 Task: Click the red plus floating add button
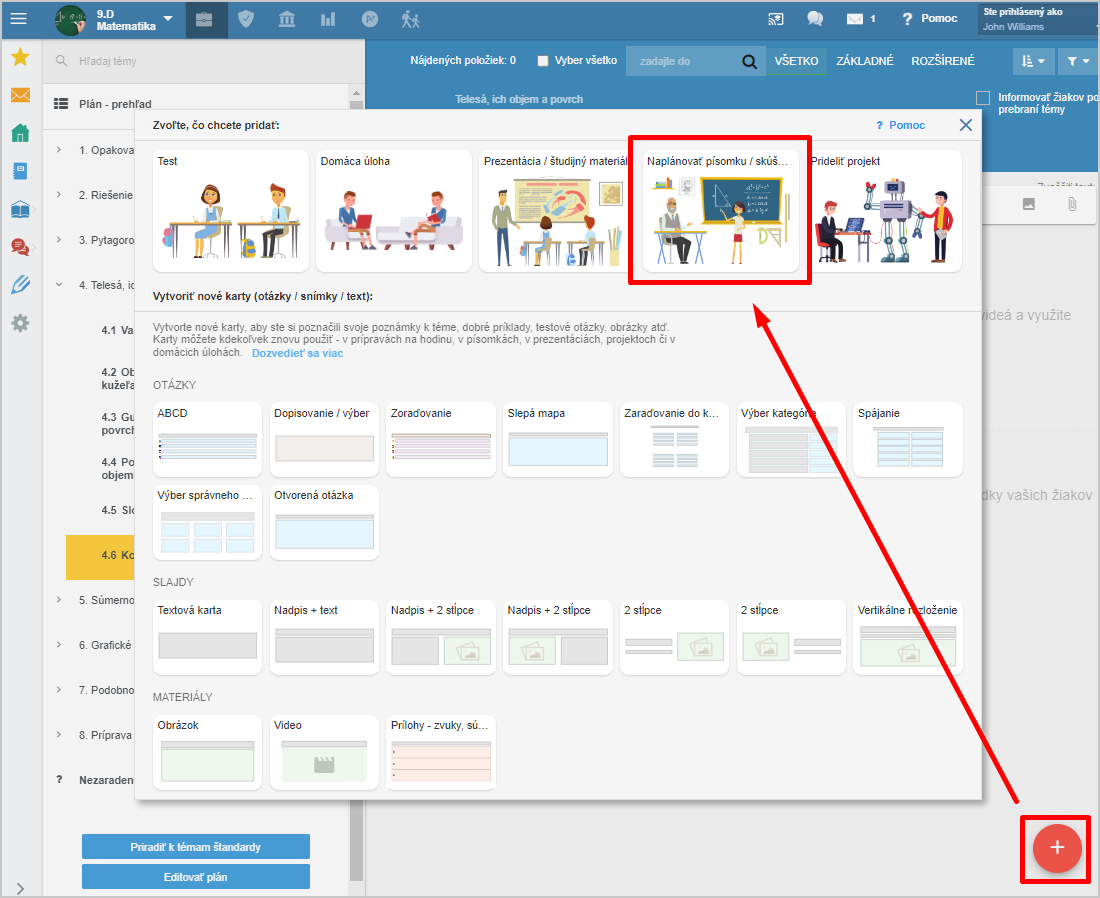(x=1057, y=848)
